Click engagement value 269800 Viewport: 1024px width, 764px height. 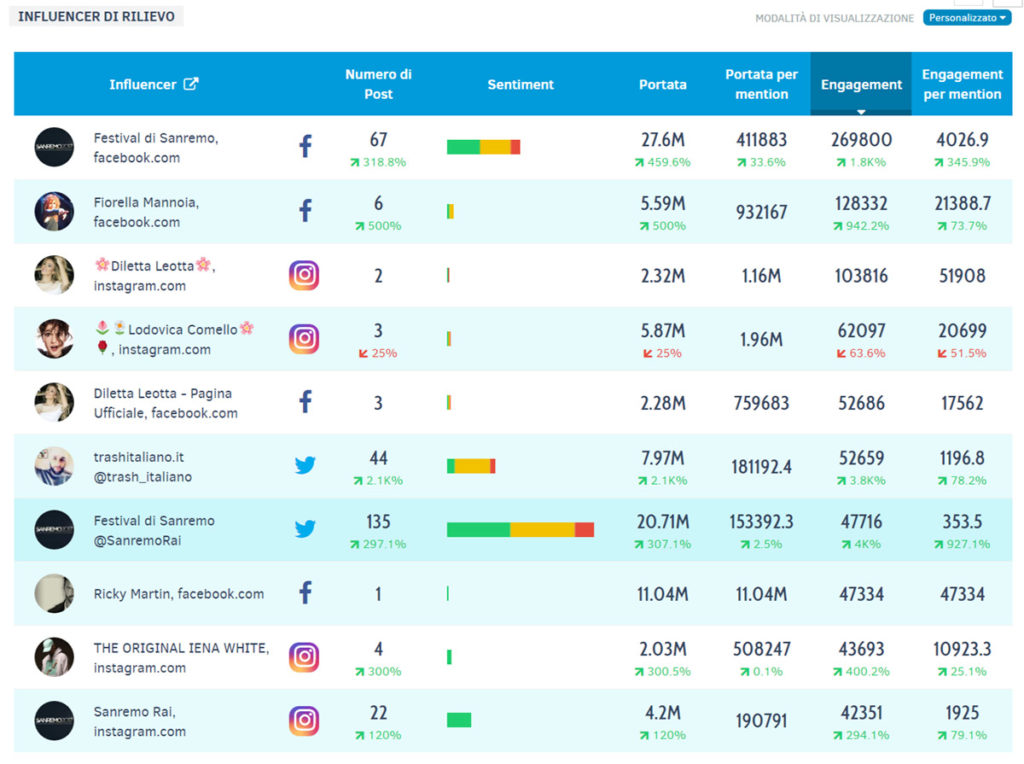[x=861, y=139]
